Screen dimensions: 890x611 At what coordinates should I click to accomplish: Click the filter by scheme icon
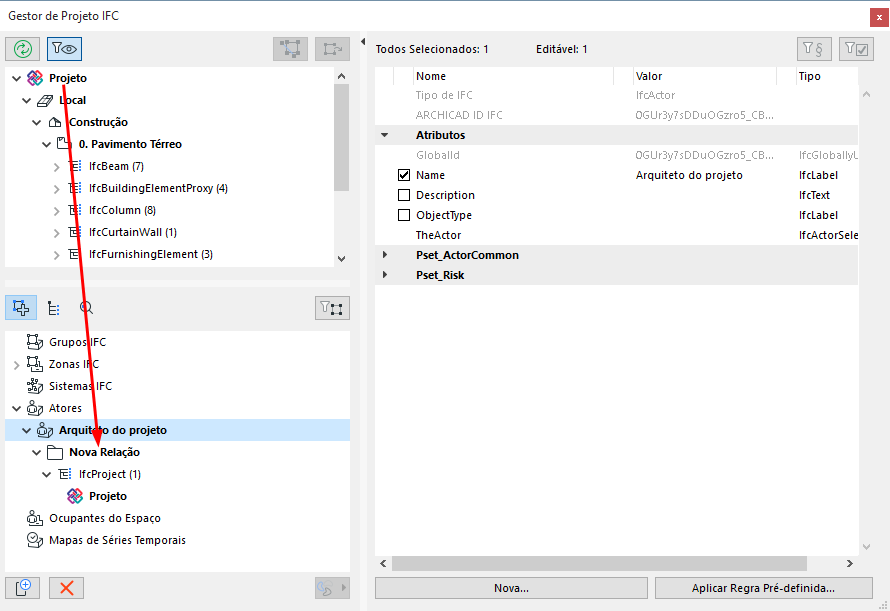pyautogui.click(x=813, y=48)
